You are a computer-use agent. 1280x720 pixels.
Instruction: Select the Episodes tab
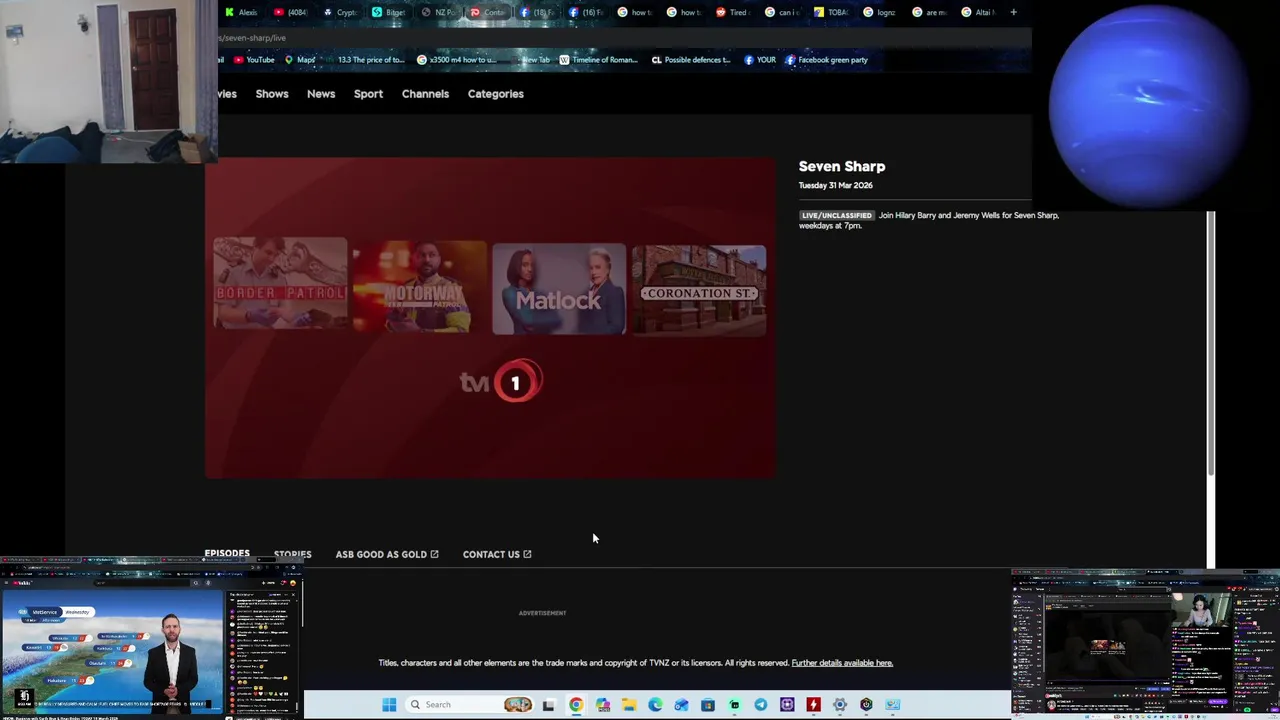[x=227, y=553]
